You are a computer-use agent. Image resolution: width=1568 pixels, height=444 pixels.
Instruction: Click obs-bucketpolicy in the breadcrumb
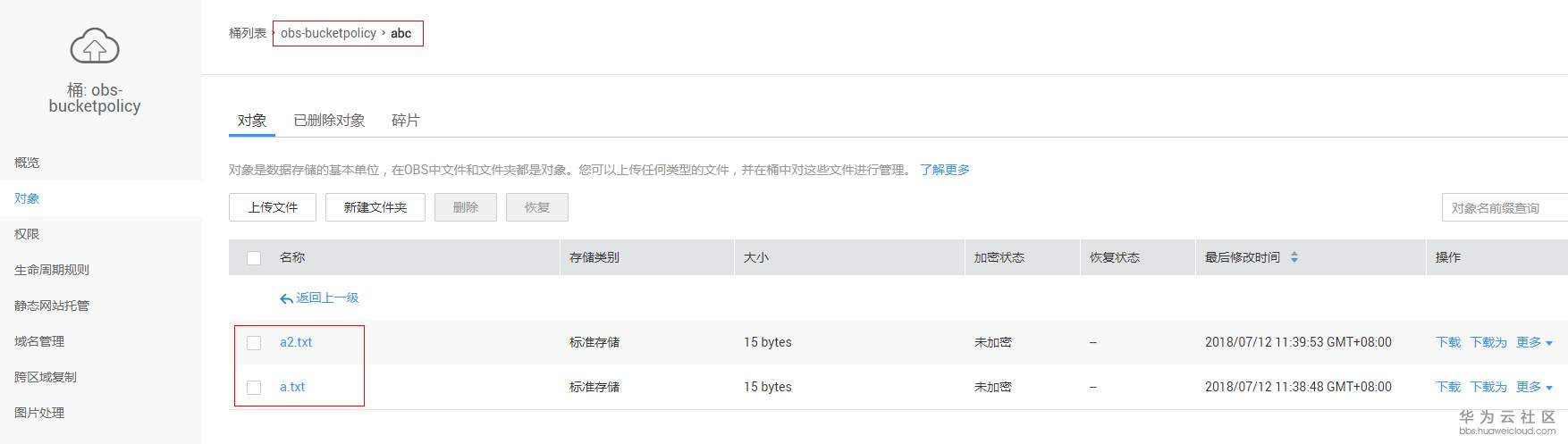328,33
